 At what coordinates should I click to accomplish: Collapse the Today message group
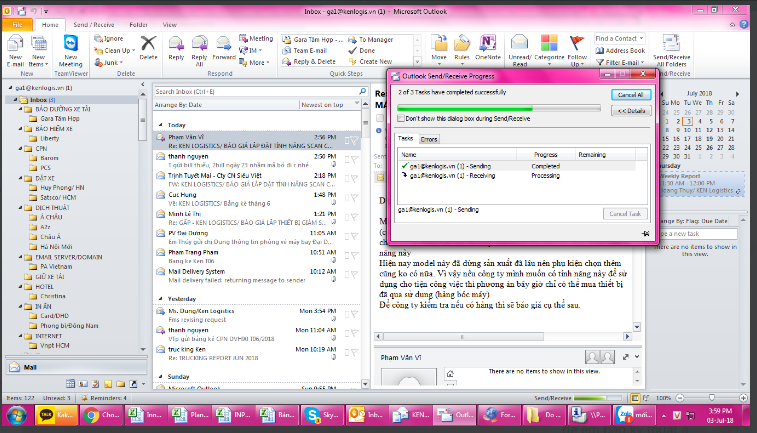pos(161,125)
